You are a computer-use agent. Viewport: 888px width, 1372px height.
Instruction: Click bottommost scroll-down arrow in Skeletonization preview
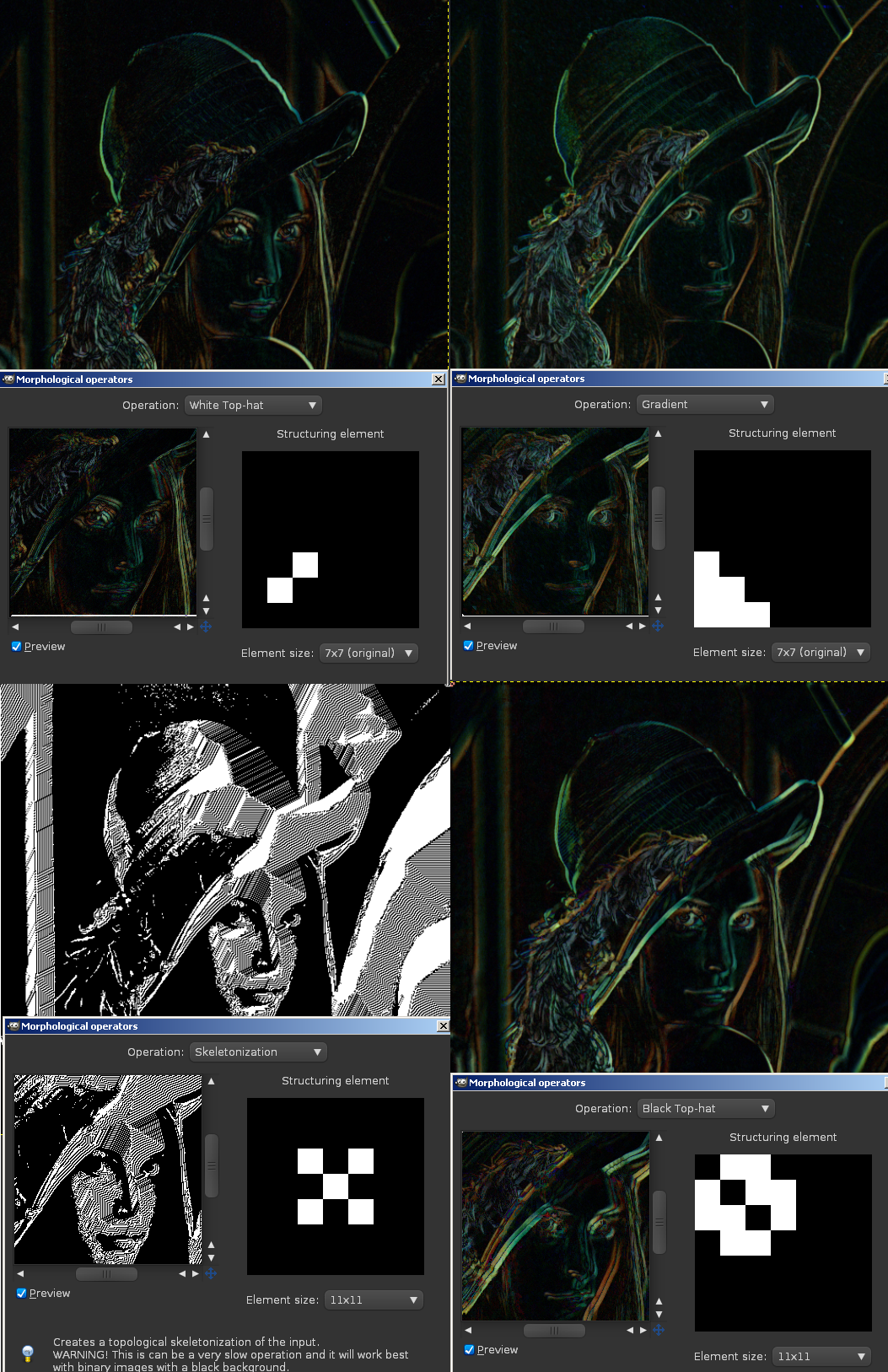[x=211, y=1258]
